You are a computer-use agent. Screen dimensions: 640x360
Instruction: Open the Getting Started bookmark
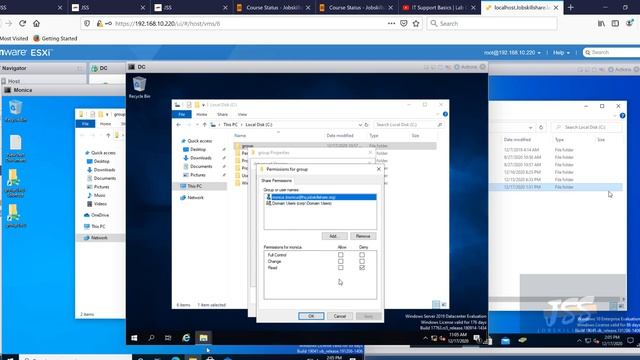click(x=55, y=38)
